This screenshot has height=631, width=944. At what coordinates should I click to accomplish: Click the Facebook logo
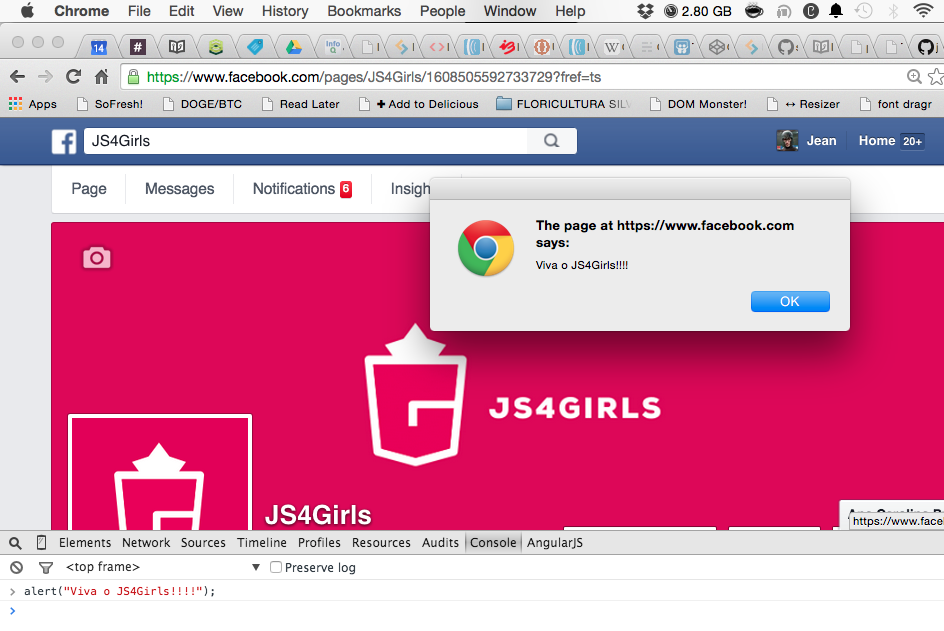coord(64,141)
